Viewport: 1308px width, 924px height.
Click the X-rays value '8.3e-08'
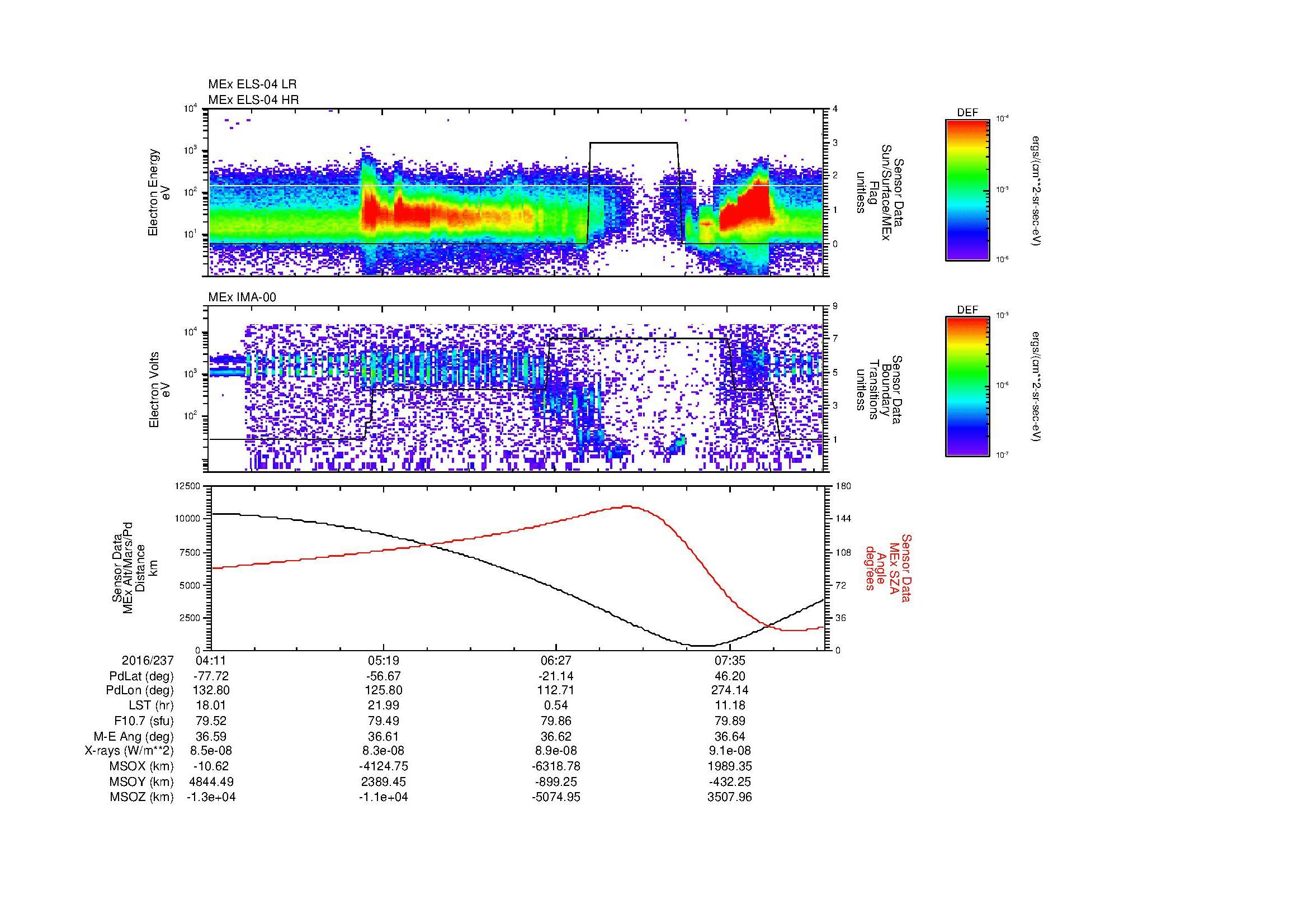pos(383,751)
